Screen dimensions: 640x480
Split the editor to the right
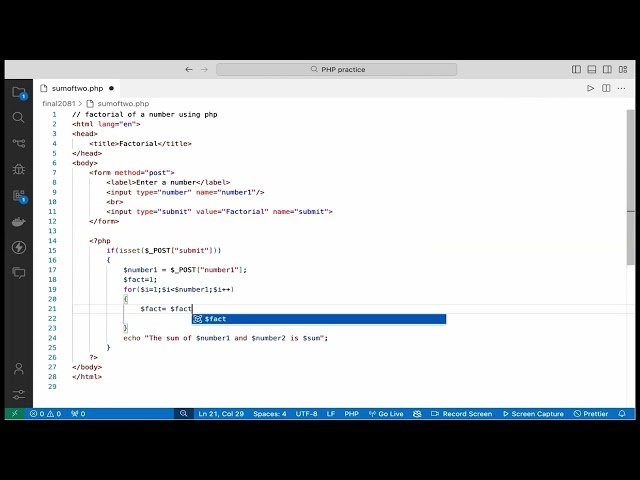(x=606, y=88)
